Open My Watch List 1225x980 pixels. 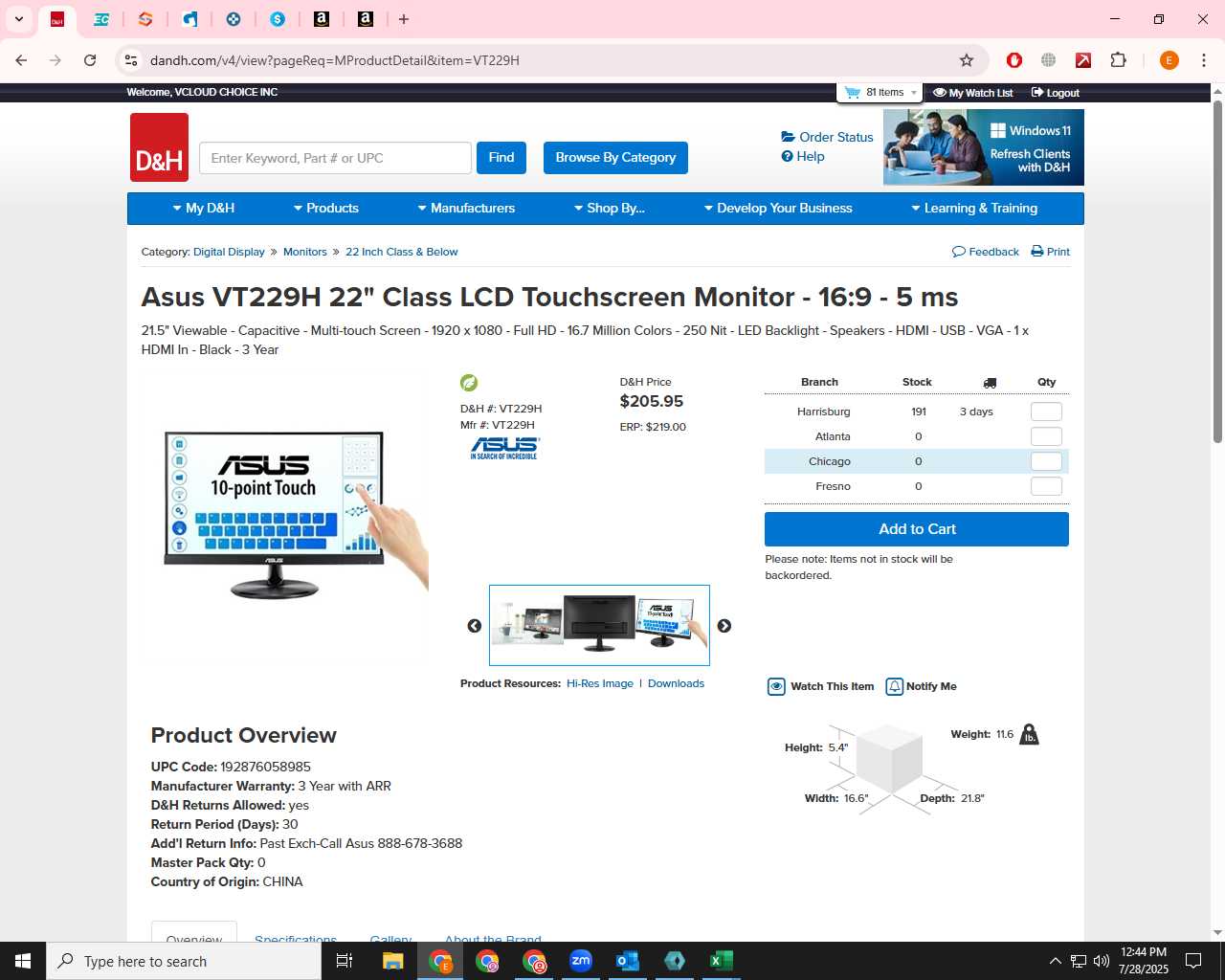pos(972,93)
